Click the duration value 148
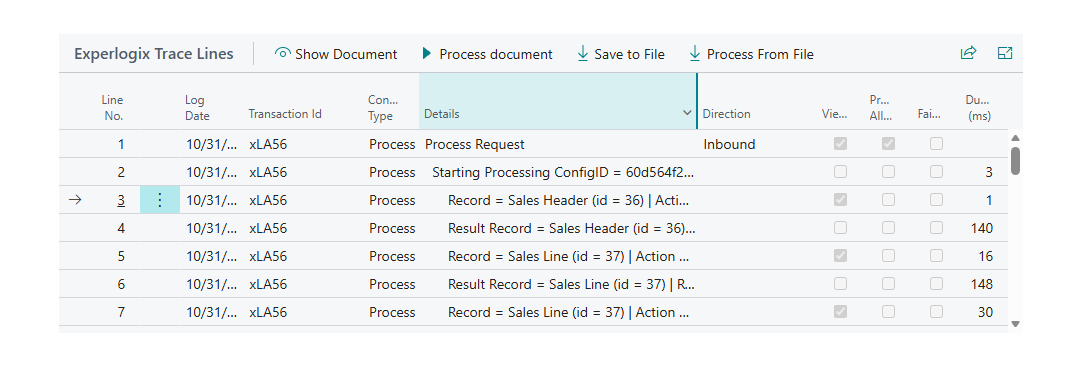This screenshot has height=365, width=1089. (982, 285)
